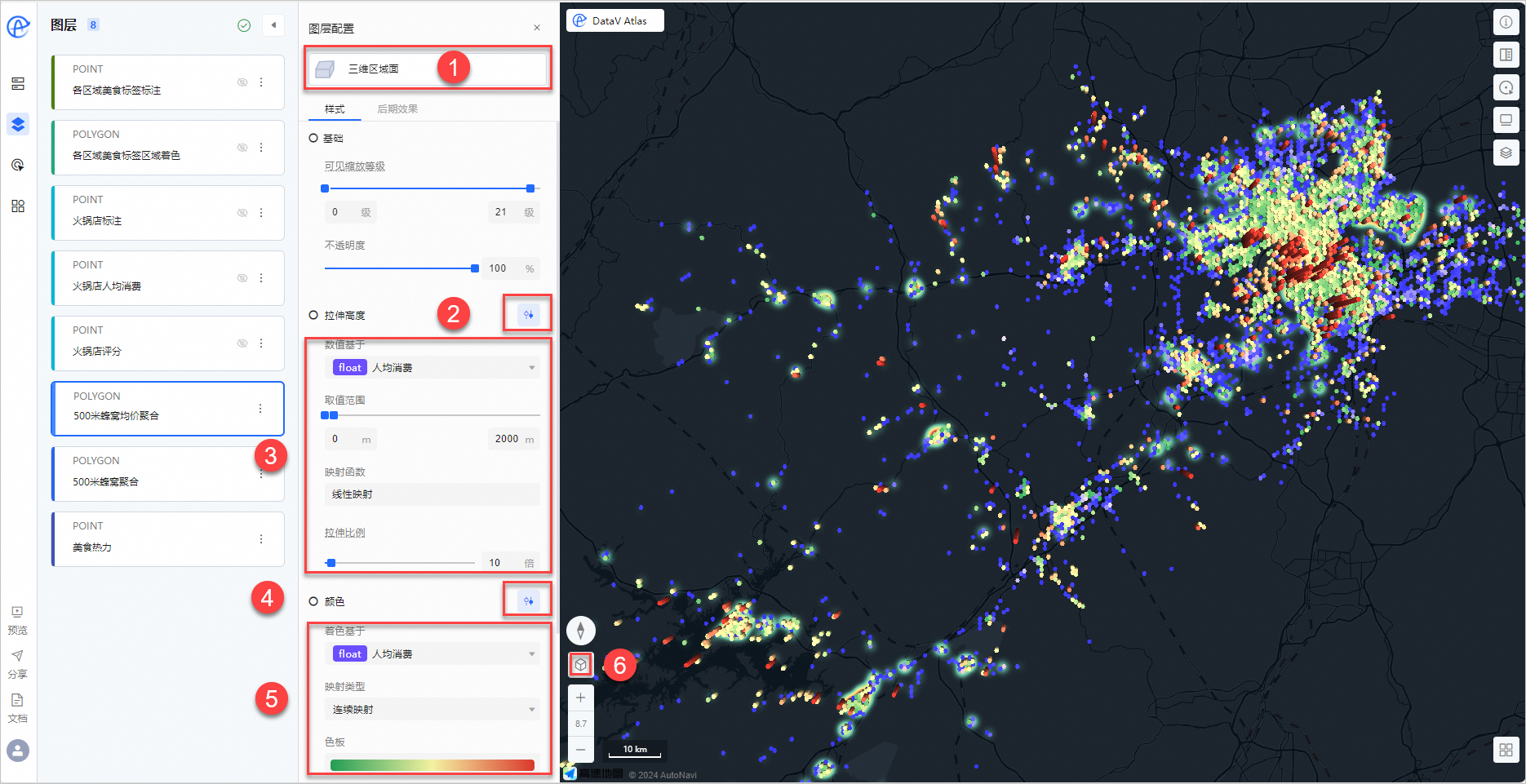Click opacity value input 100

point(511,268)
